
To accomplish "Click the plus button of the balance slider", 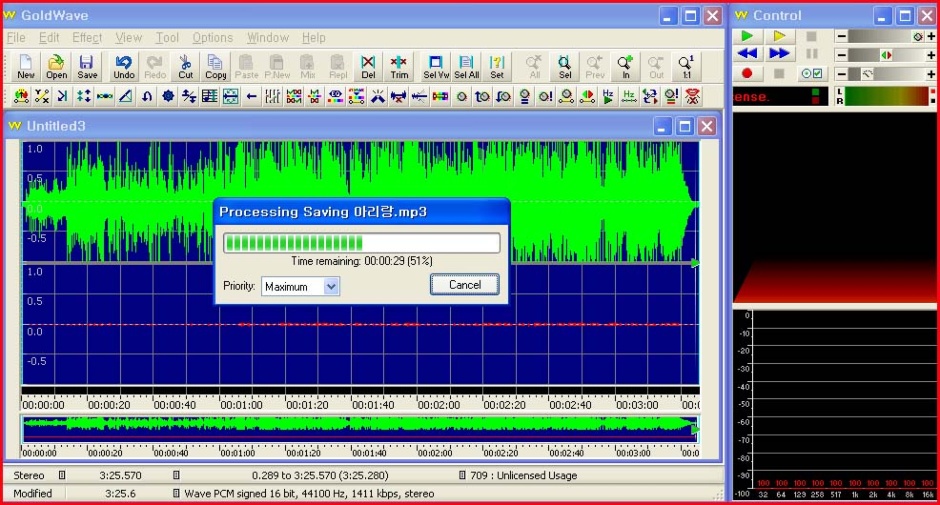I will click(x=931, y=55).
